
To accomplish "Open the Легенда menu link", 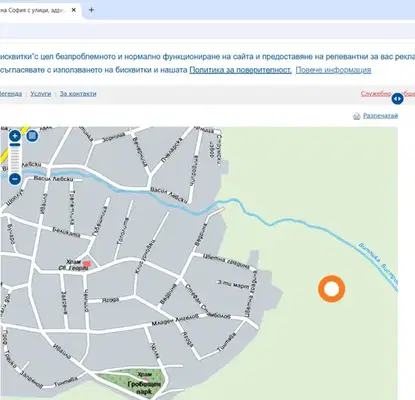I will click(10, 94).
